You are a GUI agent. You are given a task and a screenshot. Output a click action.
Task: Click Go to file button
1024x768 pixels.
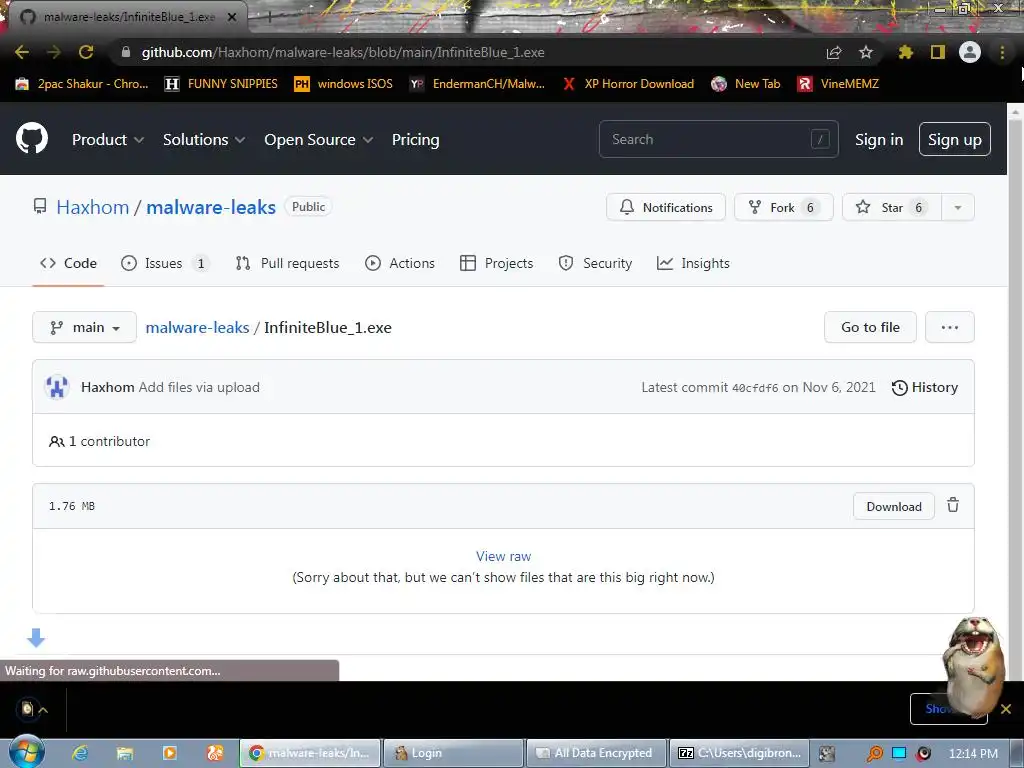870,327
